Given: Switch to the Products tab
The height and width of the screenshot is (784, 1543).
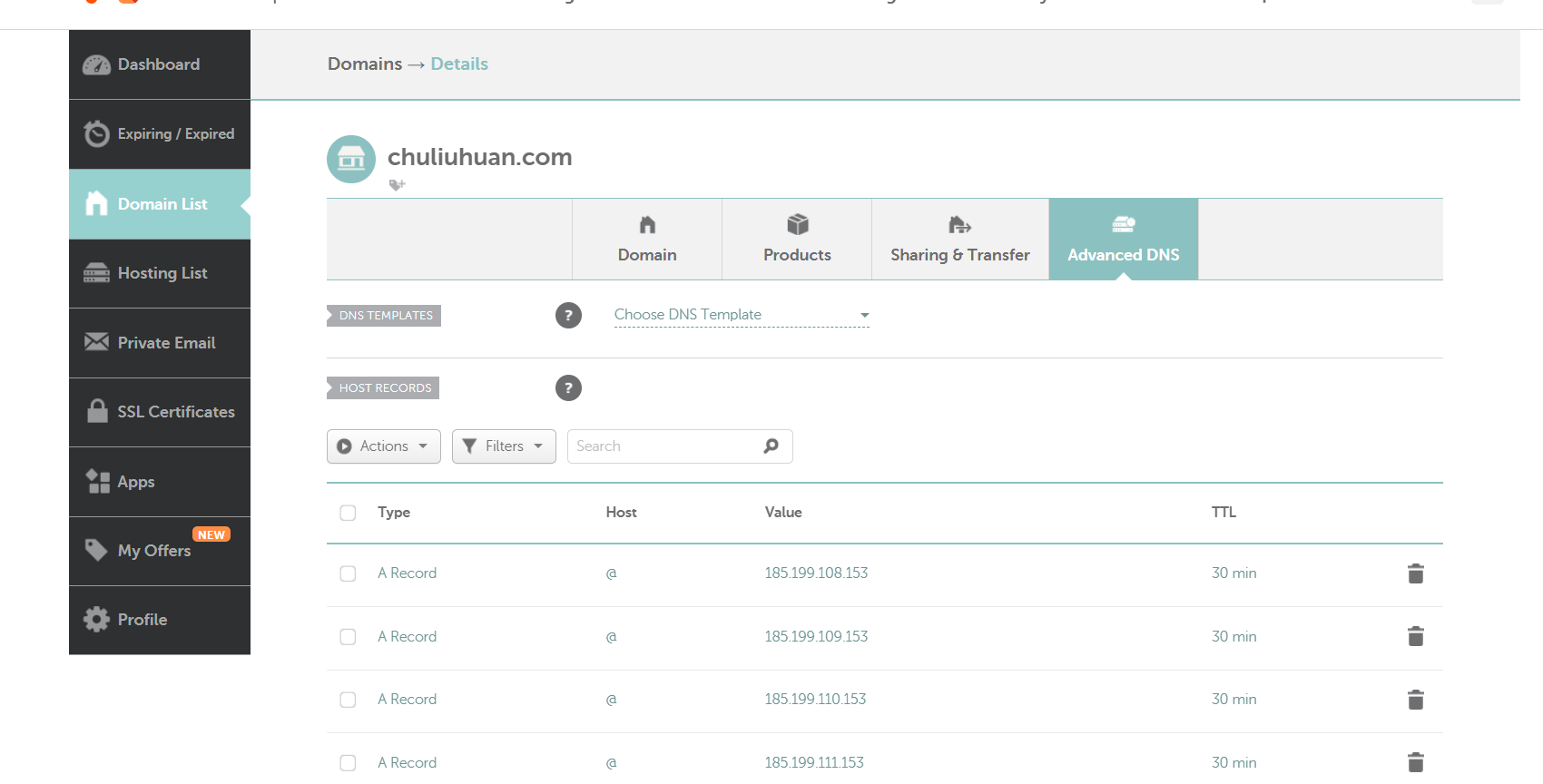Looking at the screenshot, I should tap(797, 240).
